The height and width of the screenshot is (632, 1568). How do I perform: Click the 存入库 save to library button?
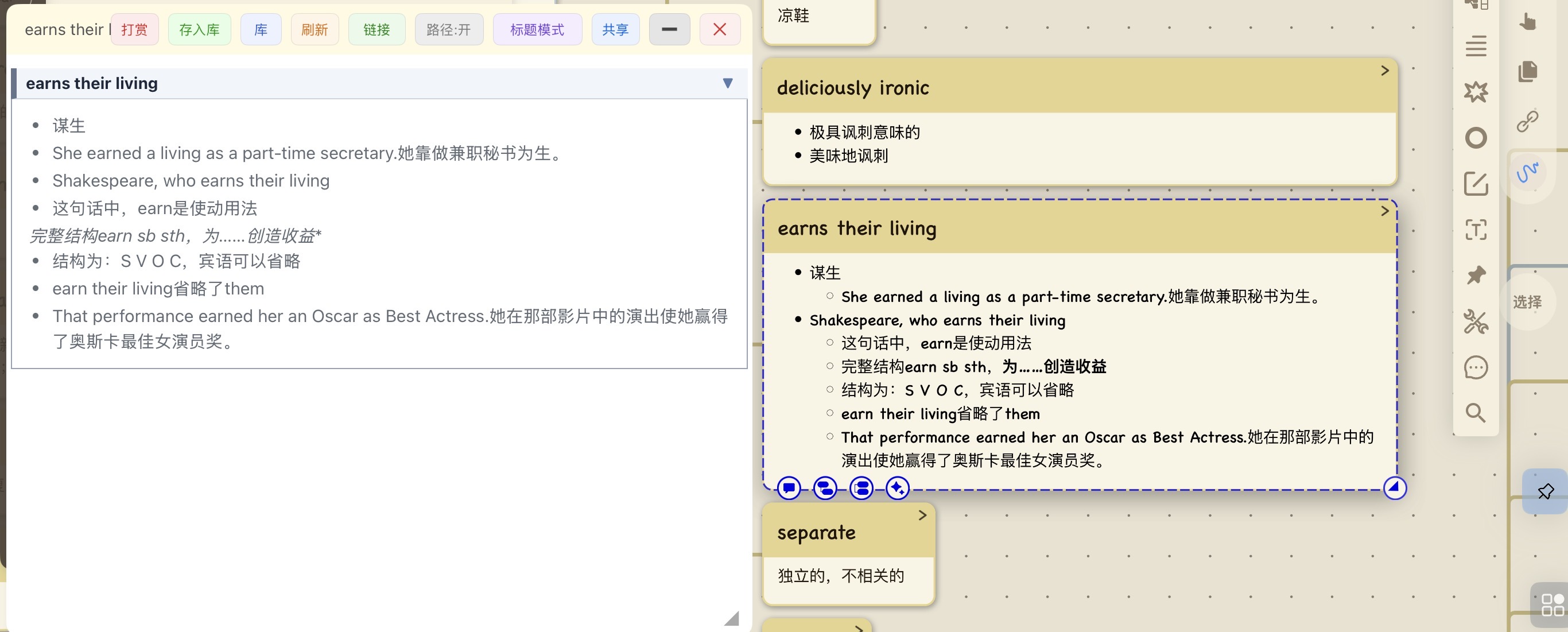[199, 30]
